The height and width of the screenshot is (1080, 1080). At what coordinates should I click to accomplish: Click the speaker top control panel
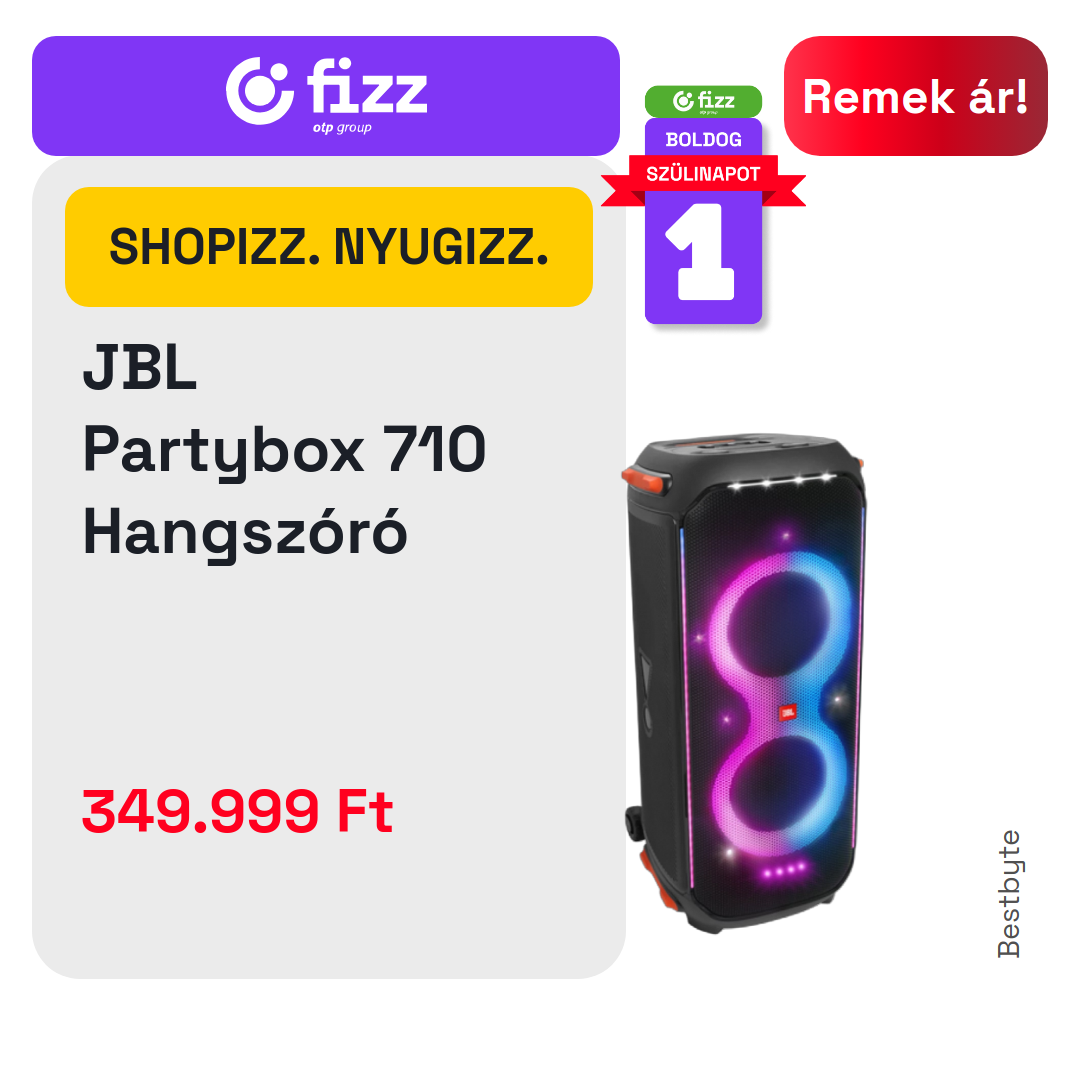pyautogui.click(x=747, y=447)
